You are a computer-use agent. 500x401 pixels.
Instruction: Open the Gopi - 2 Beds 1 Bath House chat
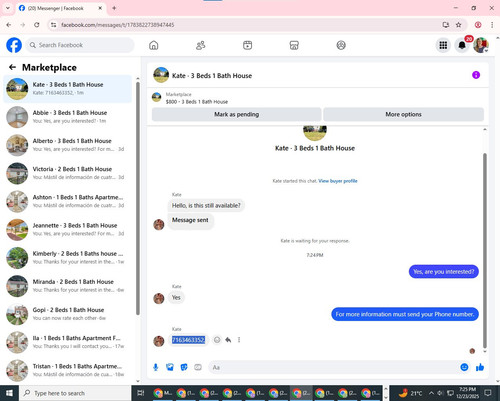coord(68,314)
